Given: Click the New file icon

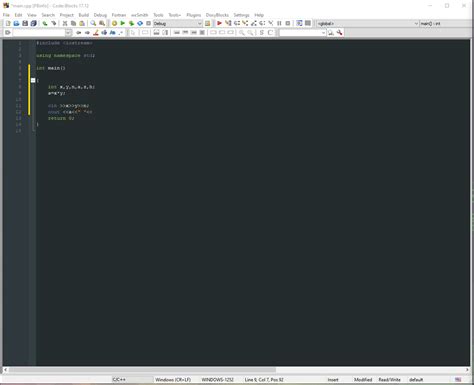Looking at the screenshot, I should [x=8, y=23].
